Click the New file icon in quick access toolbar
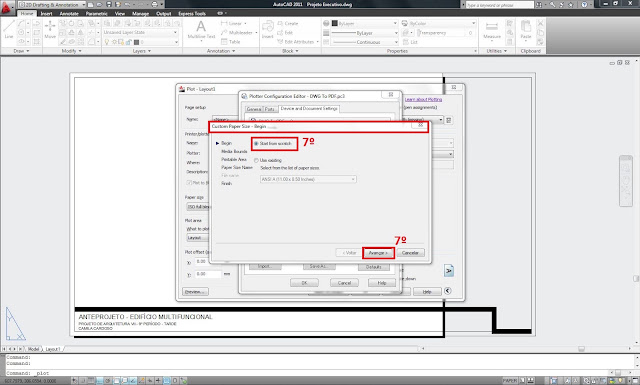 click(x=91, y=4)
